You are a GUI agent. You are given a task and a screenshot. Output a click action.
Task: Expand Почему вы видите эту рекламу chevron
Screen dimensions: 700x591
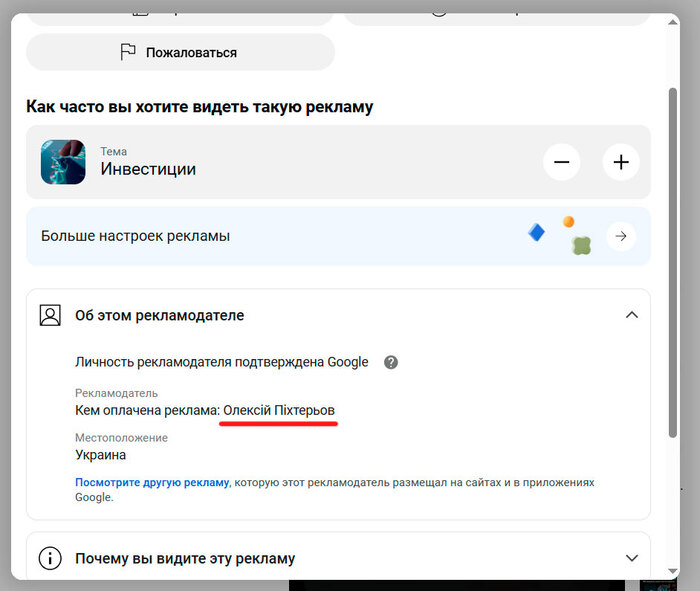point(631,558)
